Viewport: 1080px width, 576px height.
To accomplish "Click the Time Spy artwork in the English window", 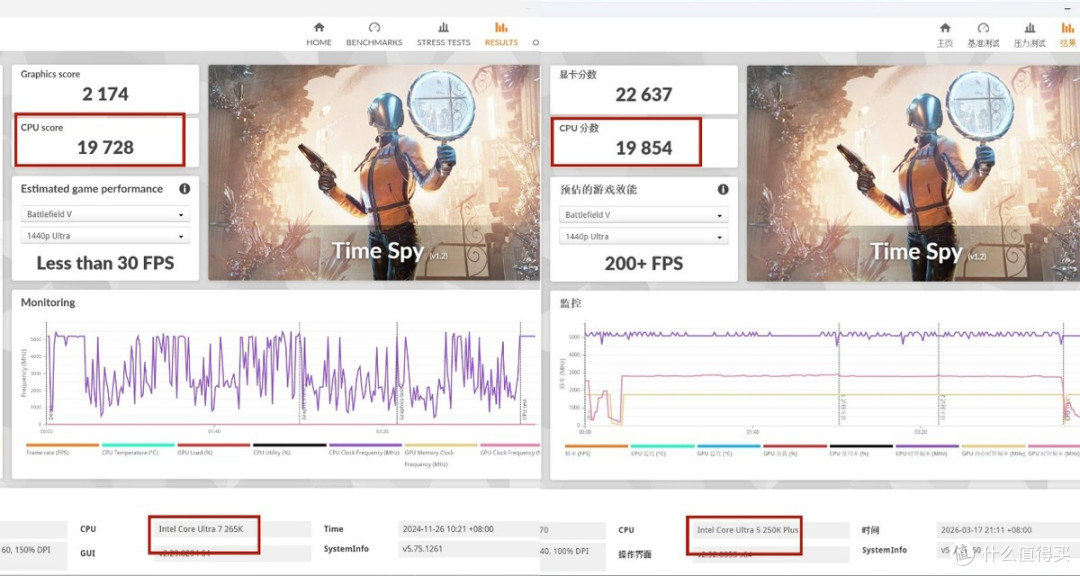I will 374,172.
